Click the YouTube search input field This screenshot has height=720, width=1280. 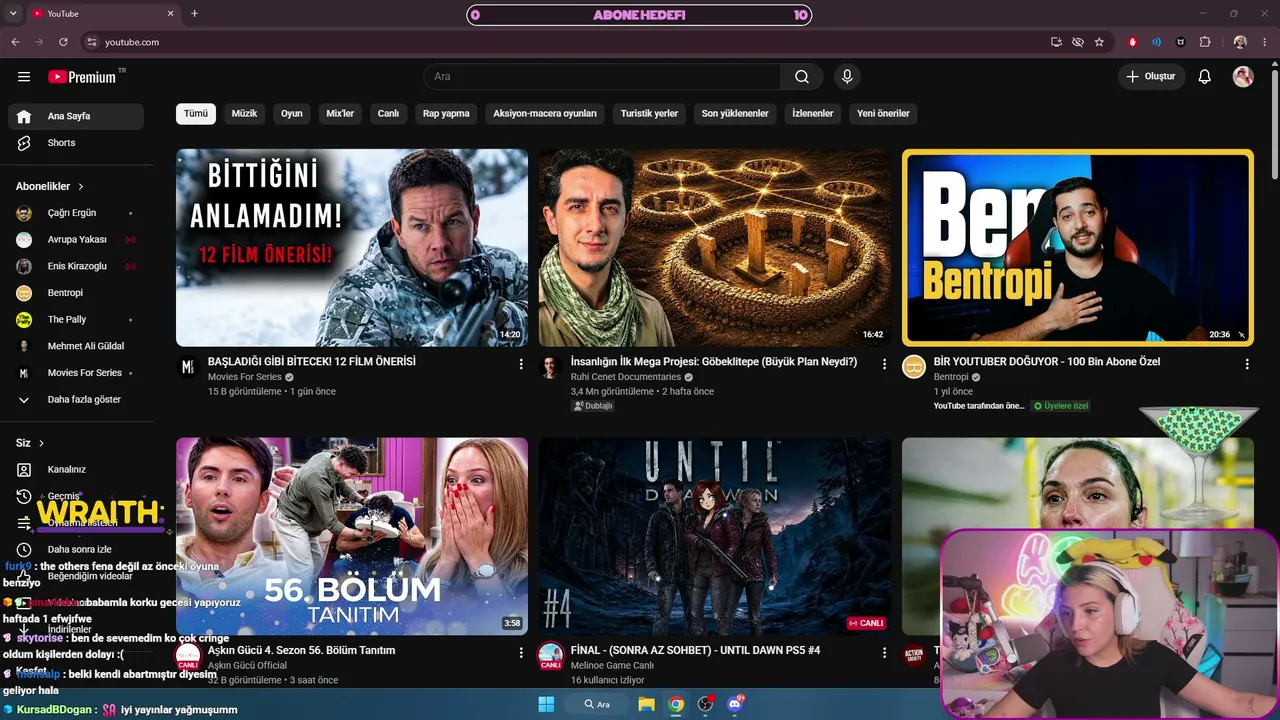[x=602, y=77]
